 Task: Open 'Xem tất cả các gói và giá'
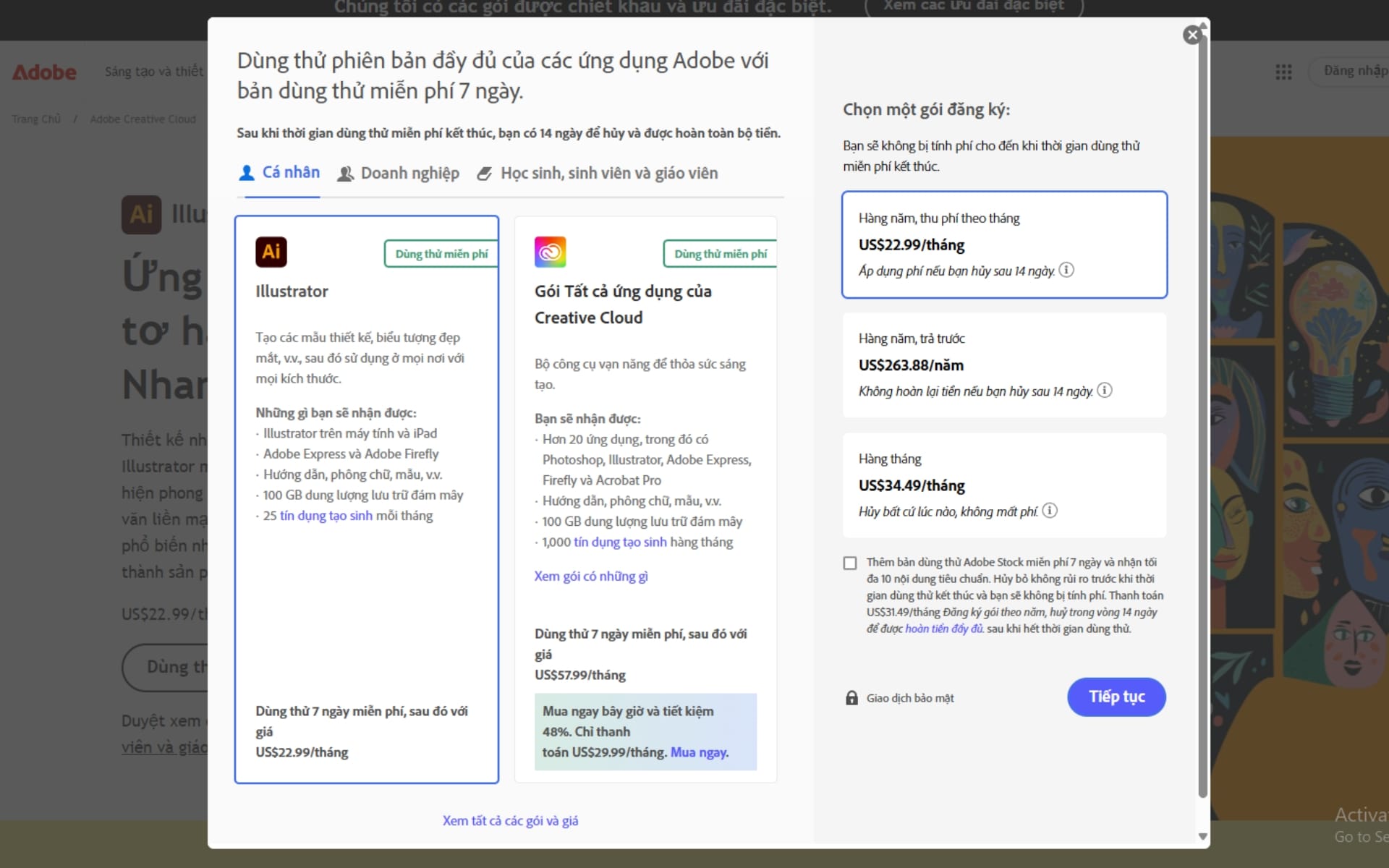(x=510, y=821)
